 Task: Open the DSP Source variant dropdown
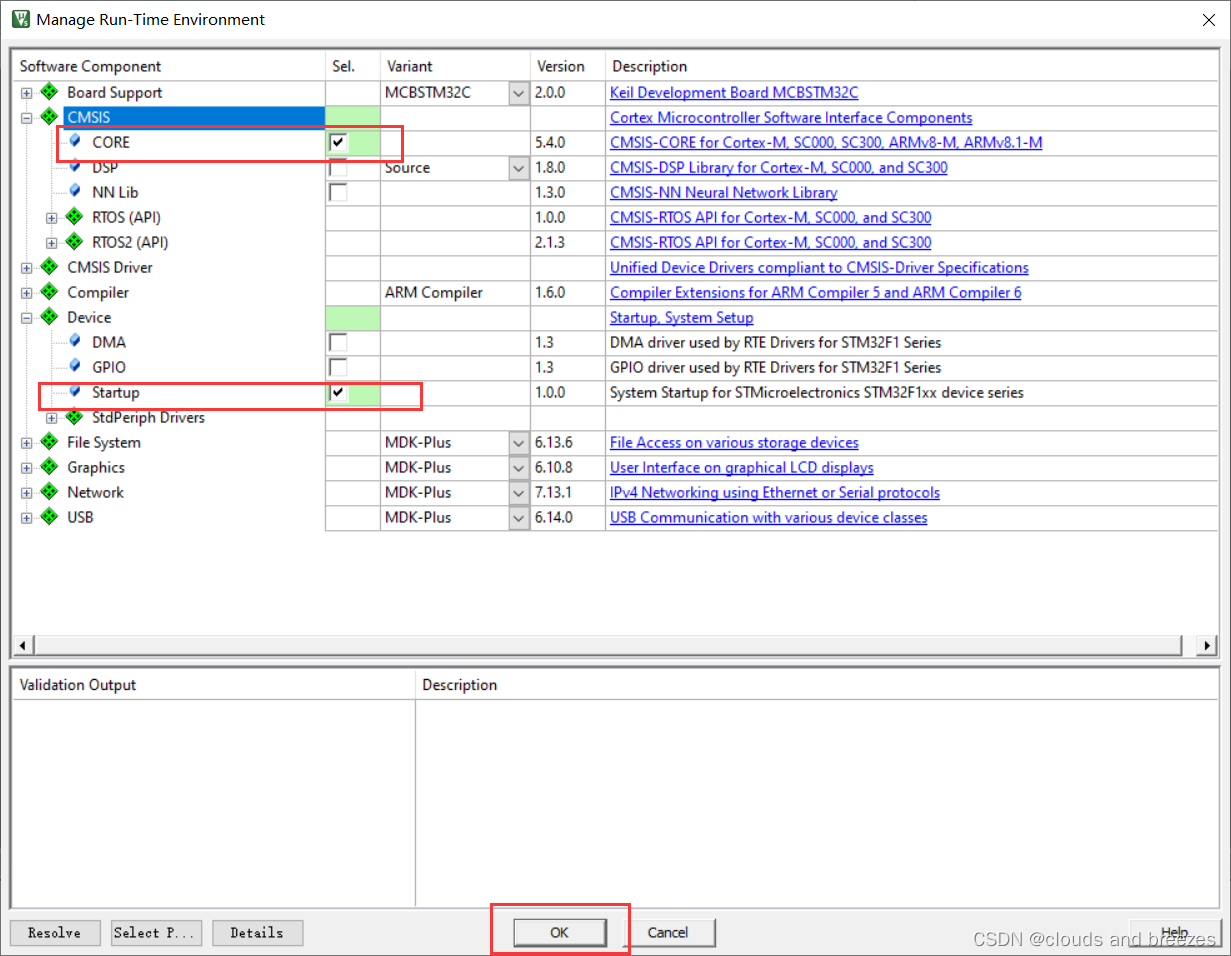coord(519,167)
